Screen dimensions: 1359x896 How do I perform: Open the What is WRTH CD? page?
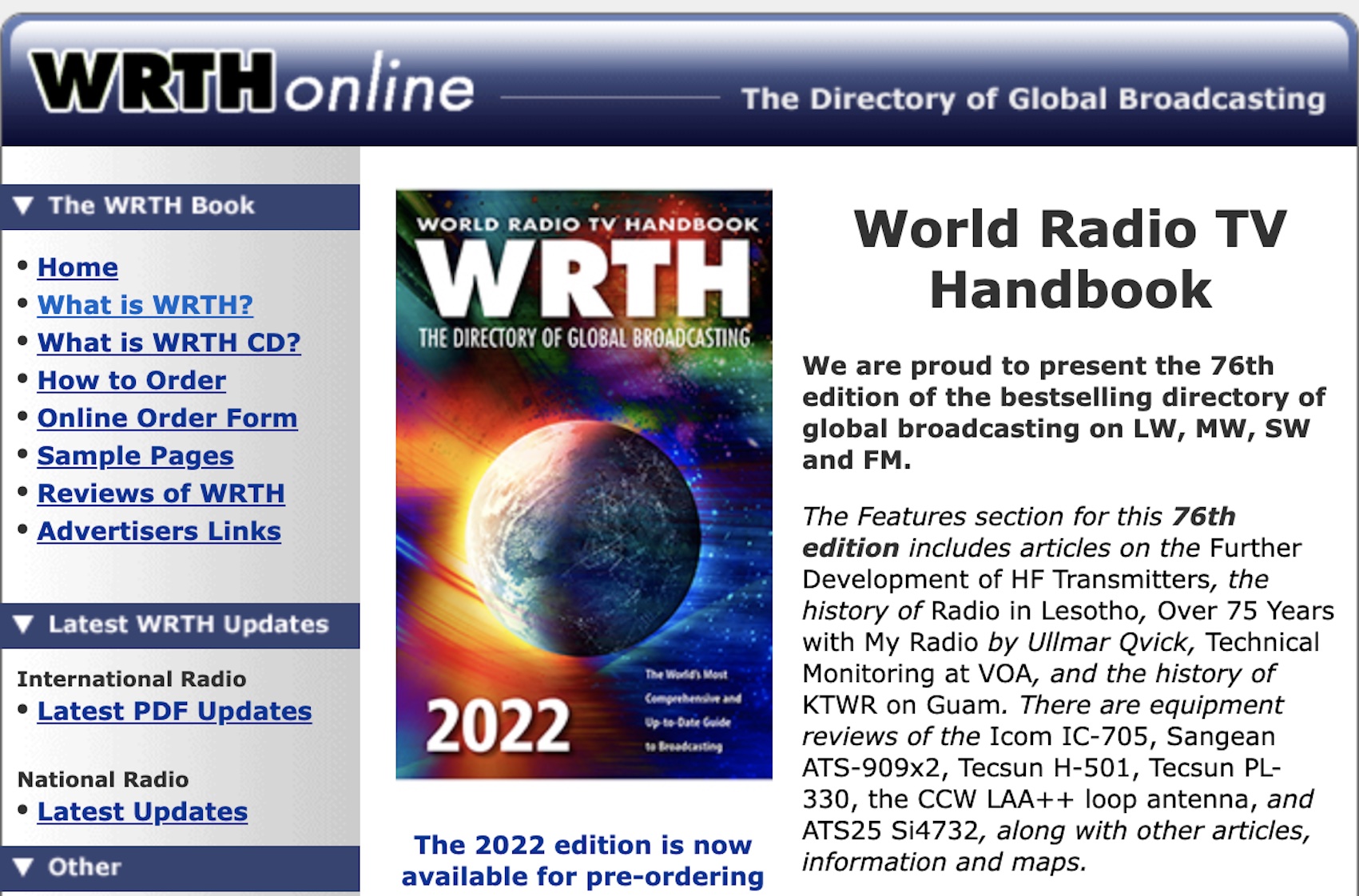tap(169, 343)
